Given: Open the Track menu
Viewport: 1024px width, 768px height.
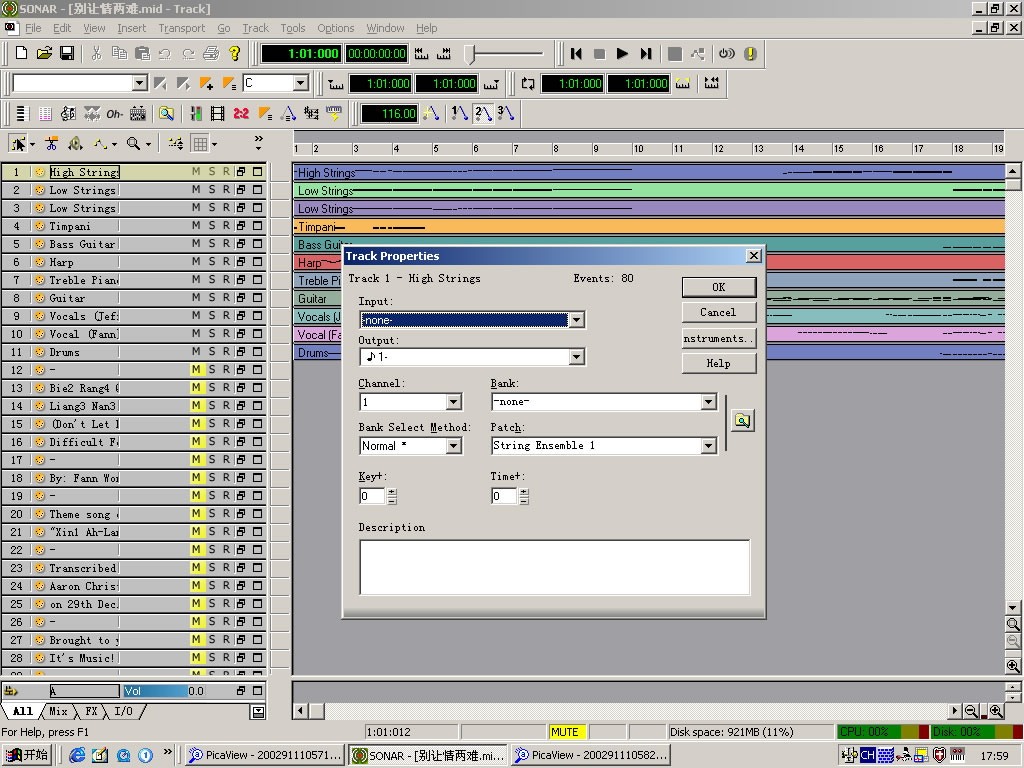Looking at the screenshot, I should pyautogui.click(x=255, y=28).
